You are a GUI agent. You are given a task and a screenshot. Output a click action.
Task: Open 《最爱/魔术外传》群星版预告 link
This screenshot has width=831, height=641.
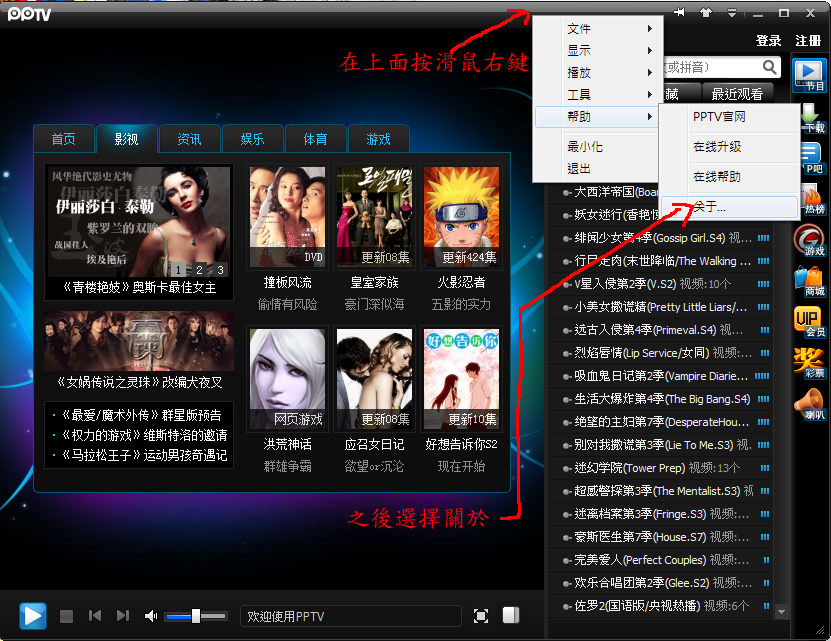pos(142,415)
